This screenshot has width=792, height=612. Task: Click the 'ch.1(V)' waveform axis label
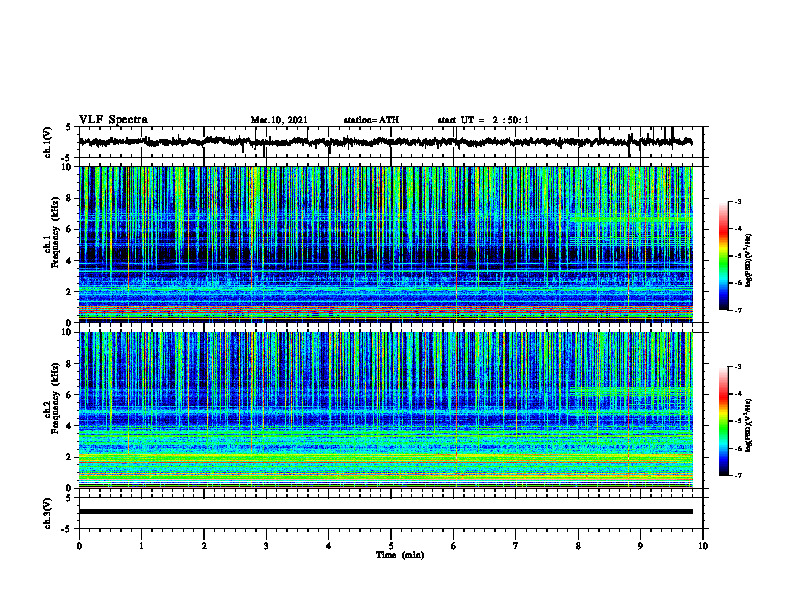[48, 142]
